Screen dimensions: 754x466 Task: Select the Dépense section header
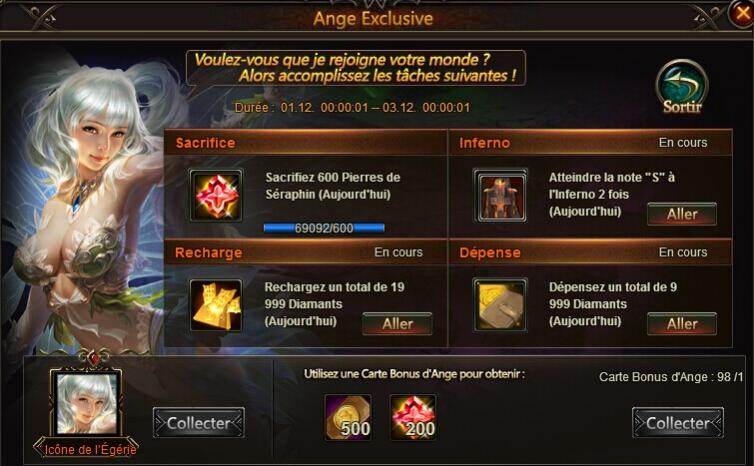click(x=591, y=252)
